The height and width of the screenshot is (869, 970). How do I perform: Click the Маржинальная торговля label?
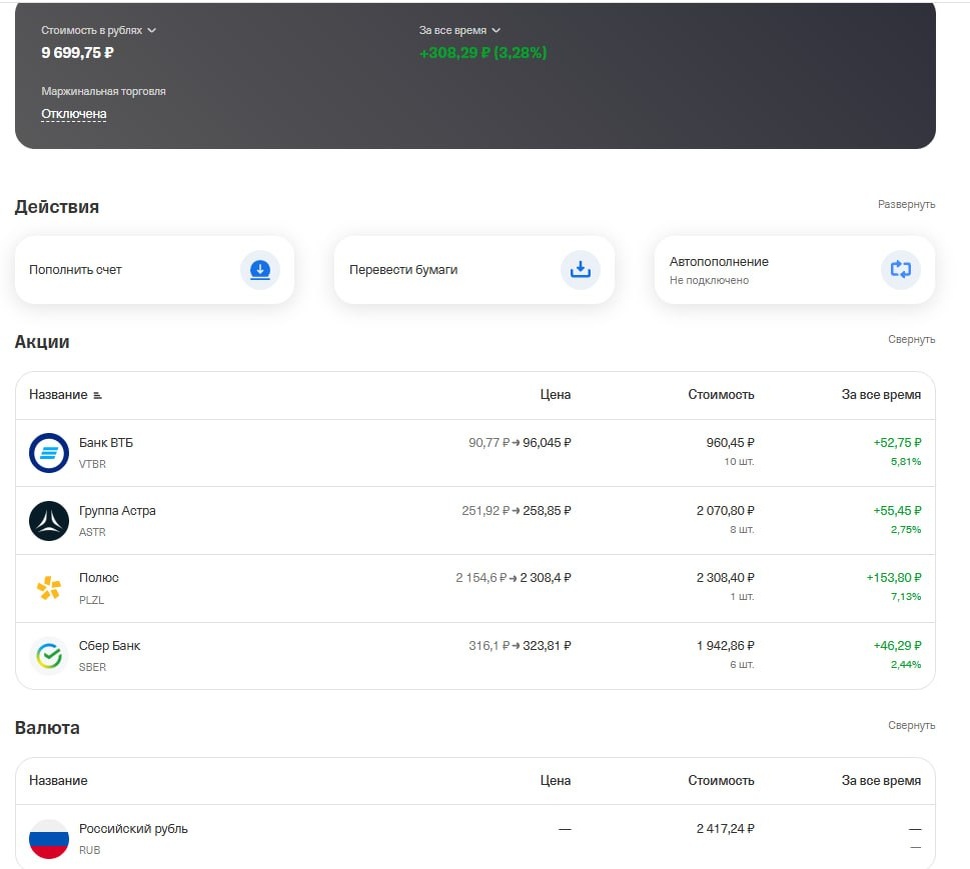tap(103, 92)
